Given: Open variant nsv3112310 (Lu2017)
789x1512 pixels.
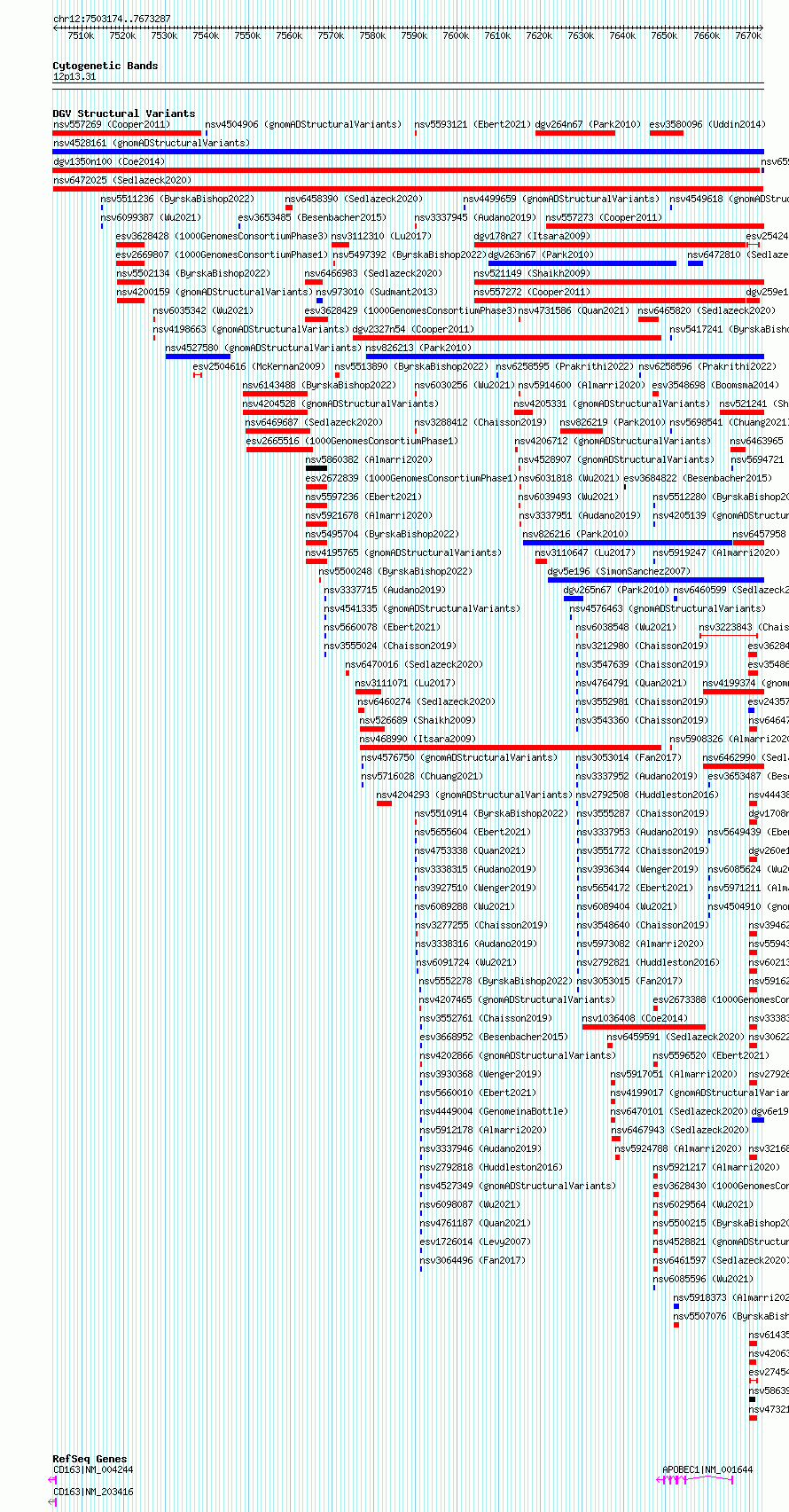Looking at the screenshot, I should tap(381, 236).
